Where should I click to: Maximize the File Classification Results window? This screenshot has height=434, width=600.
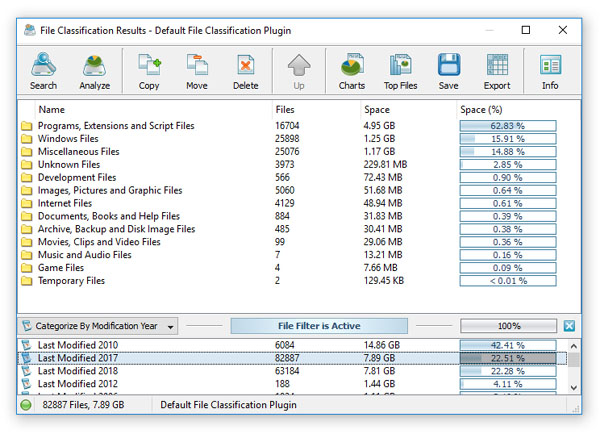[526, 30]
